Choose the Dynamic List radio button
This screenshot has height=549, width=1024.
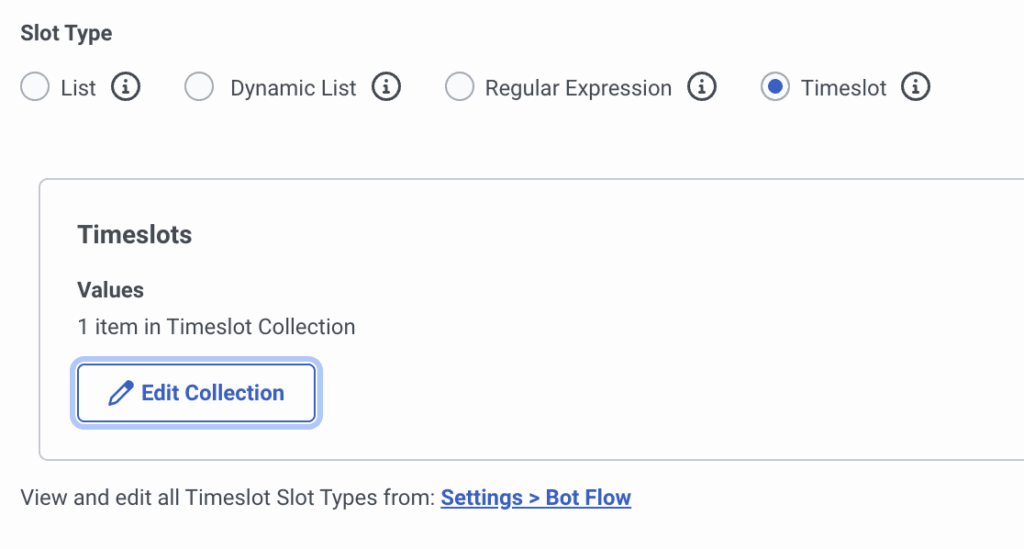coord(199,87)
